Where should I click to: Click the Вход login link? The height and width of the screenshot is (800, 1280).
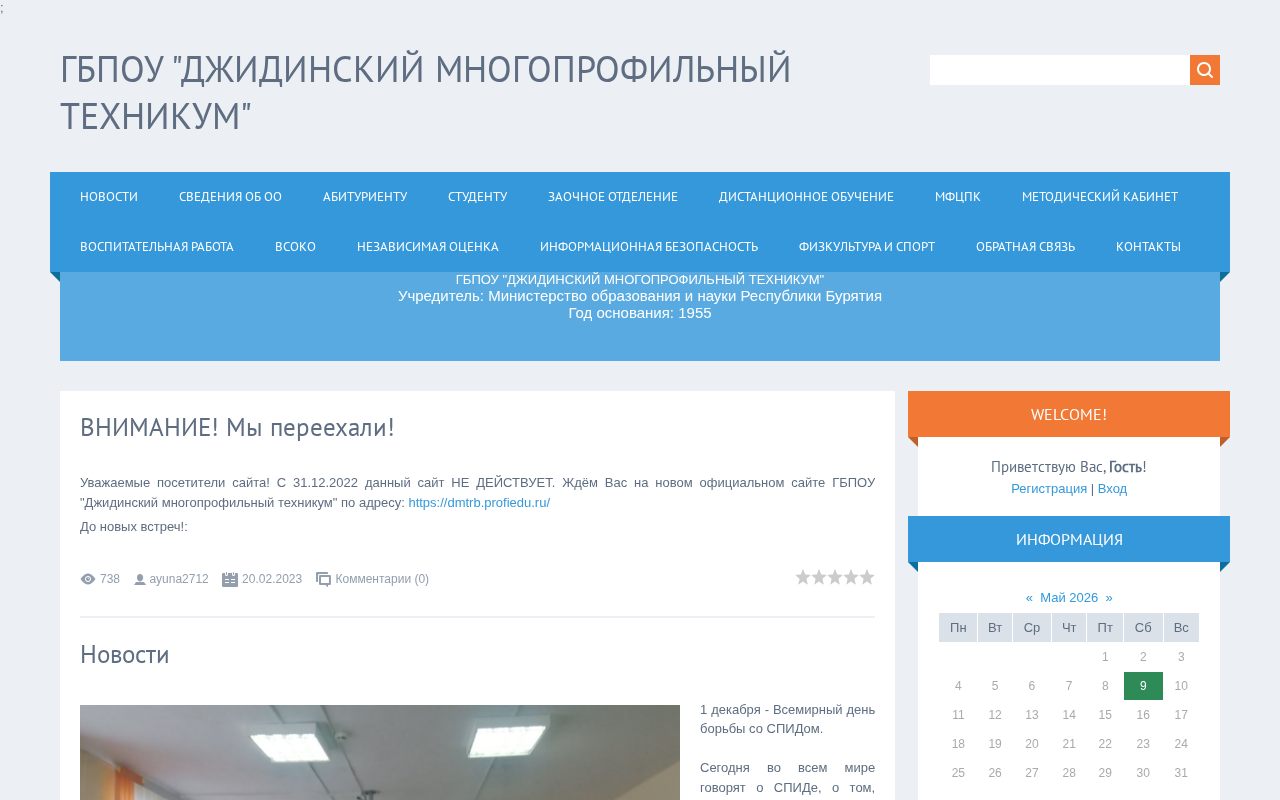pos(1112,489)
